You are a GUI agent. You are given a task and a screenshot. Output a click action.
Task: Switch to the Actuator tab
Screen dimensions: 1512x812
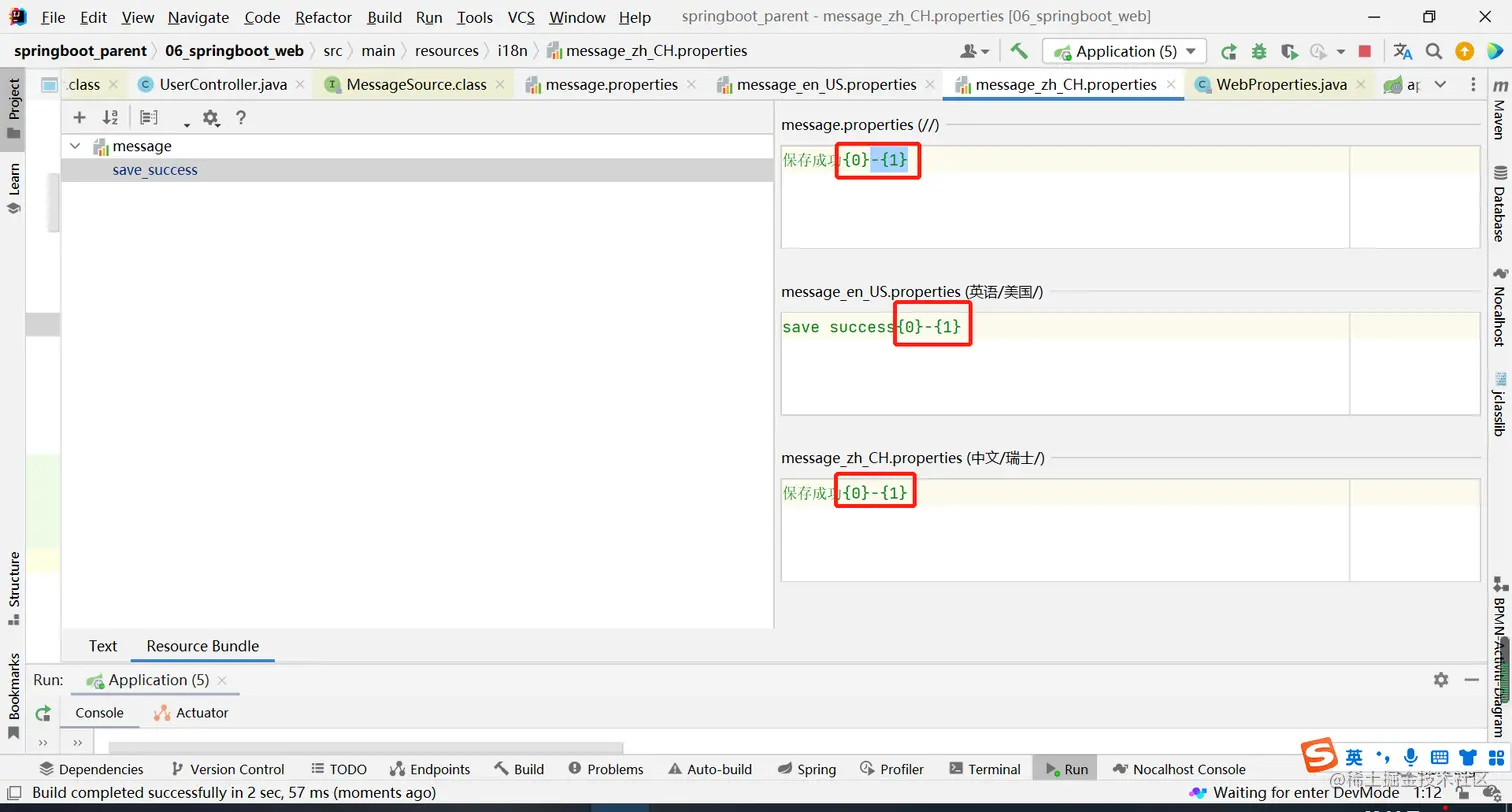191,713
